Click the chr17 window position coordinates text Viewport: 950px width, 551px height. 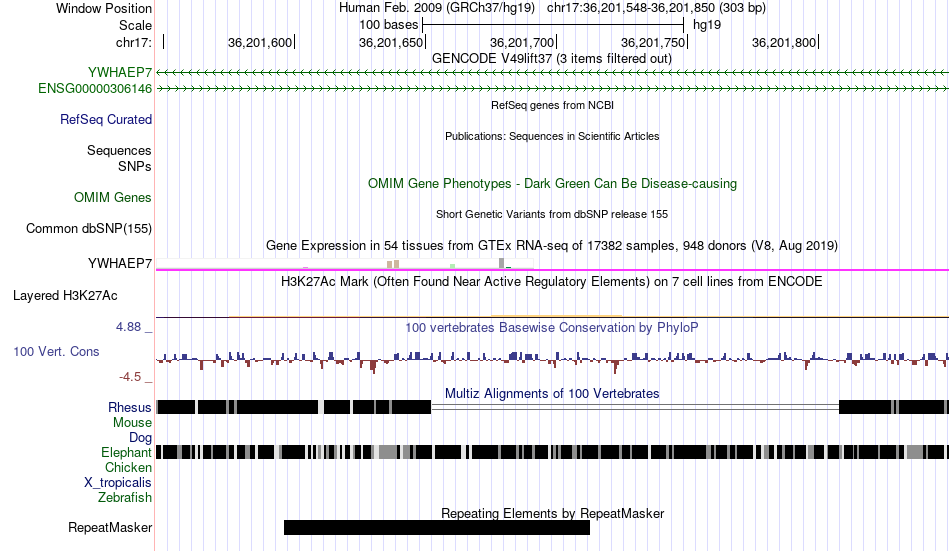(x=656, y=8)
